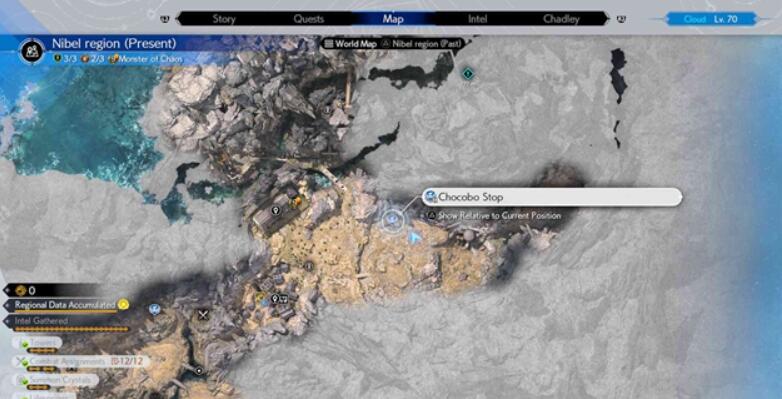782x399 pixels.
Task: Click the teal diamond marker near the top
Action: [x=467, y=74]
